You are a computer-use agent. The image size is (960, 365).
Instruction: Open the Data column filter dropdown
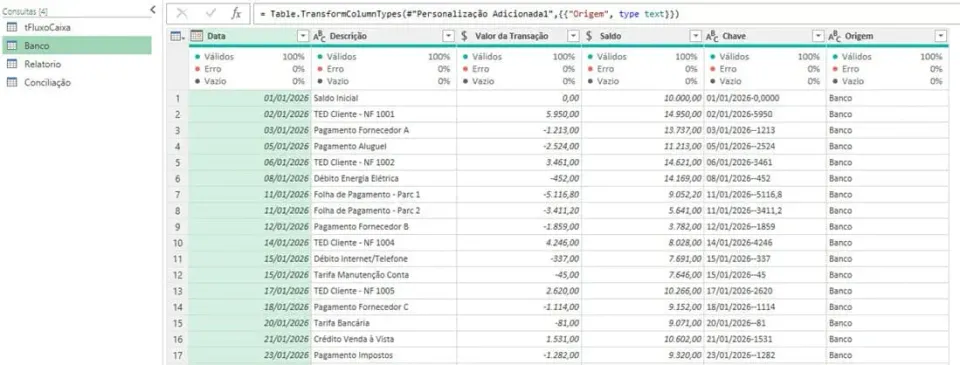tap(303, 36)
